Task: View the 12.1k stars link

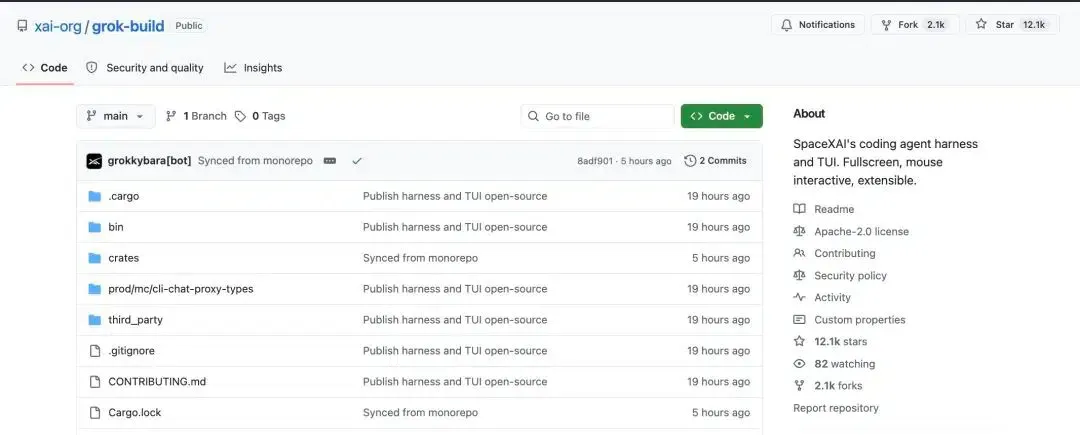Action: click(840, 341)
